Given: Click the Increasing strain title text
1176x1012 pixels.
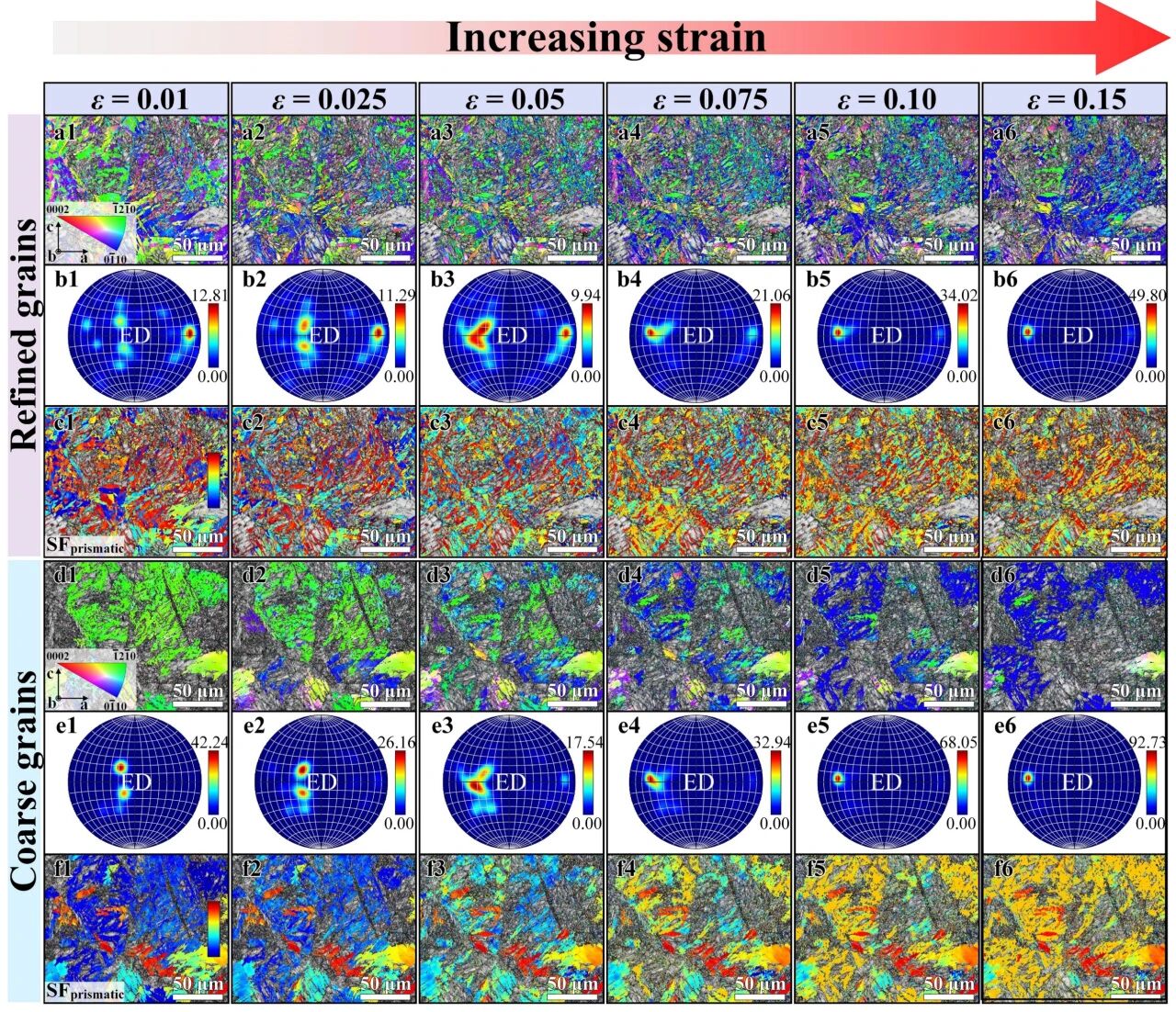Looking at the screenshot, I should 605,38.
